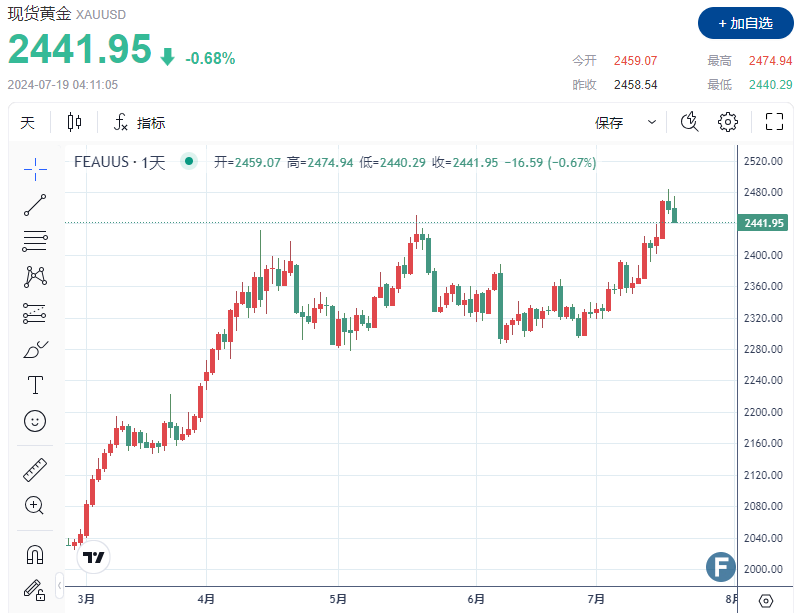Screen dimensions: 804x613
Task: Open the chart settings gear
Action: [x=728, y=121]
